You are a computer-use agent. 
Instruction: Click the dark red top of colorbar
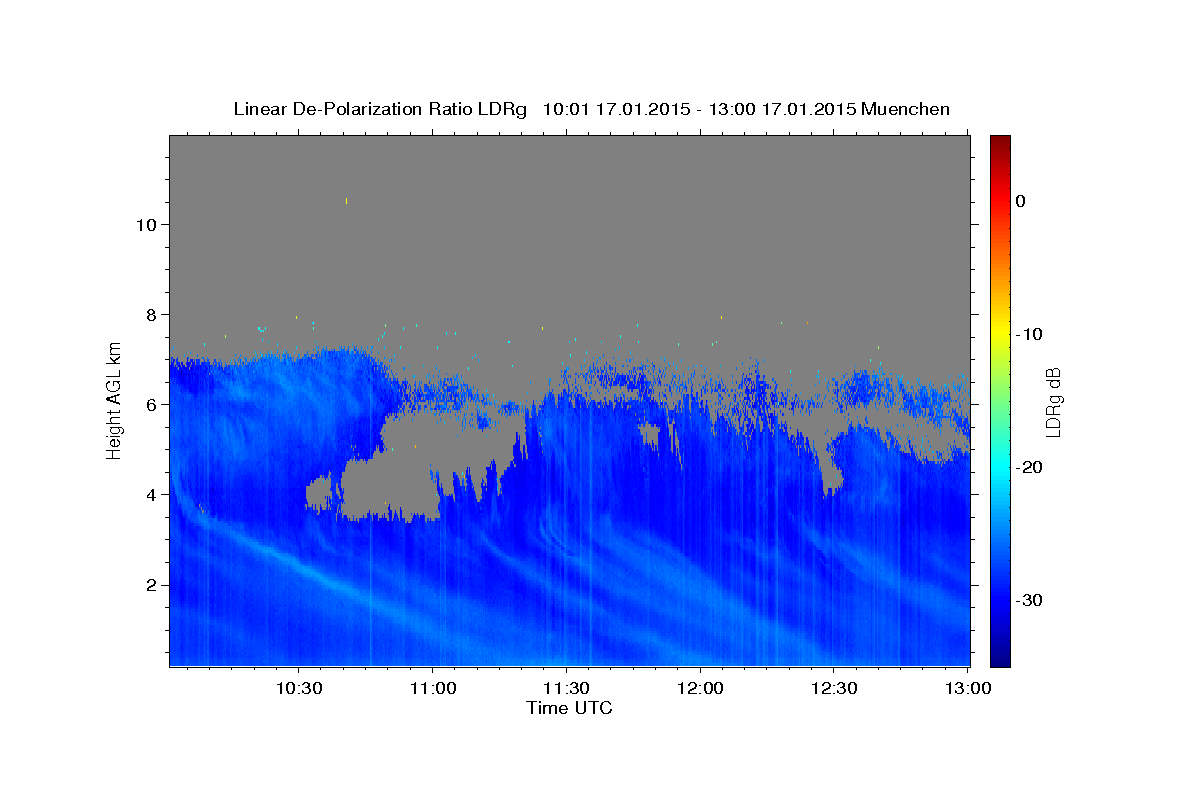coord(1000,141)
